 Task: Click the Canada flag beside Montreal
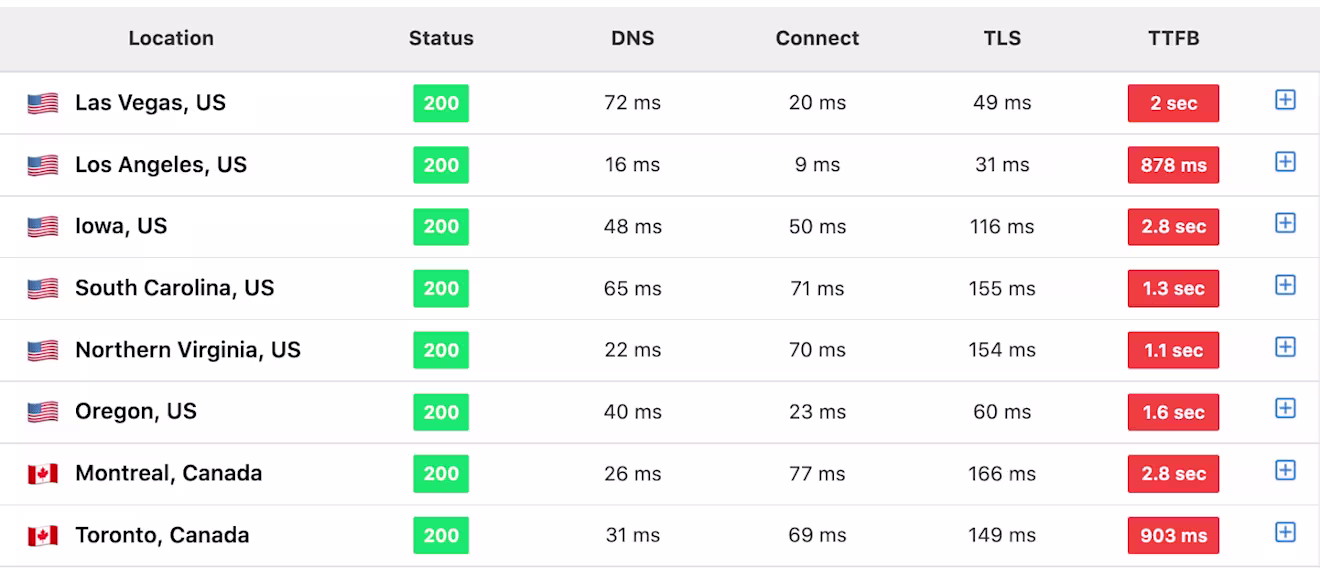42,474
